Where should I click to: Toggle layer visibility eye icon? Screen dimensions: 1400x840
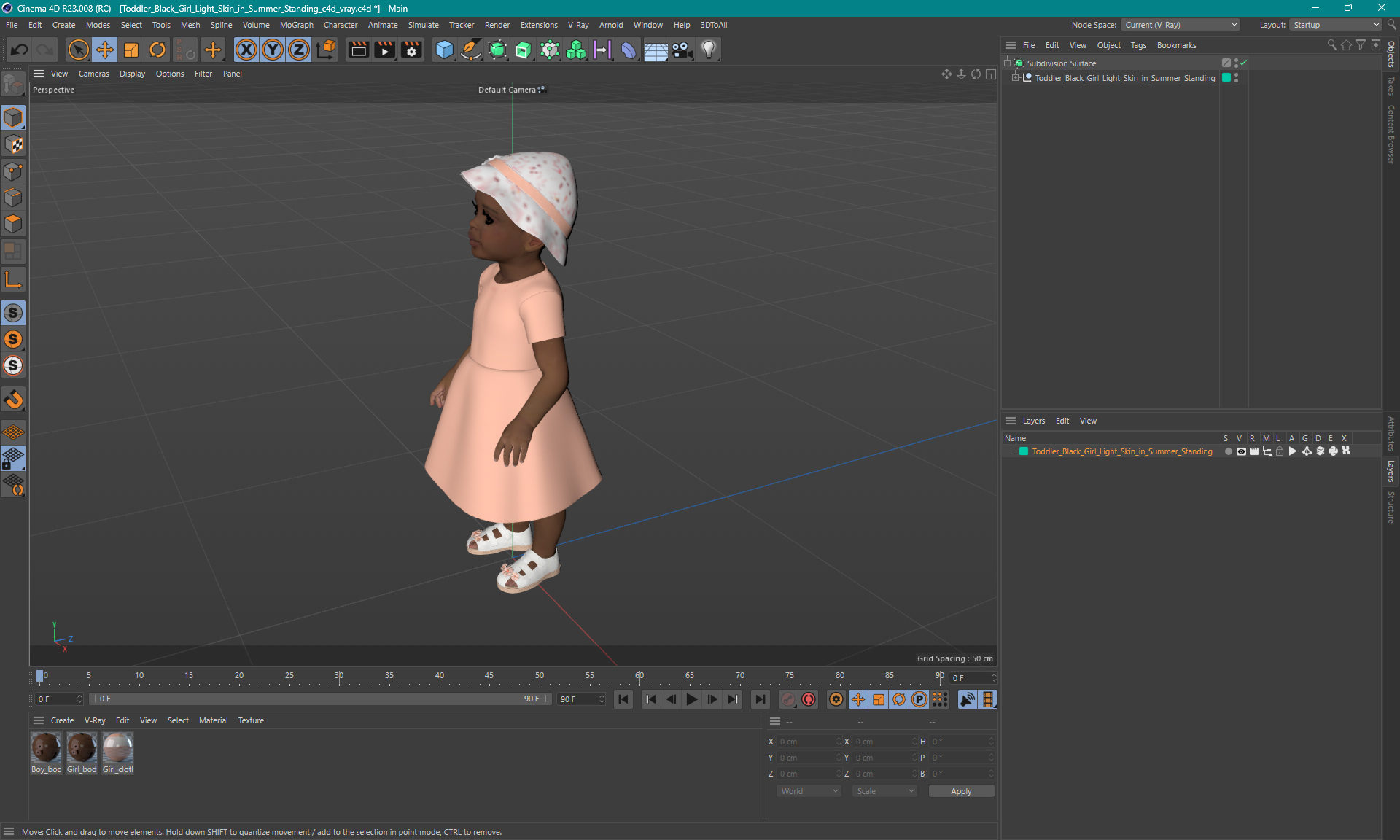point(1241,451)
